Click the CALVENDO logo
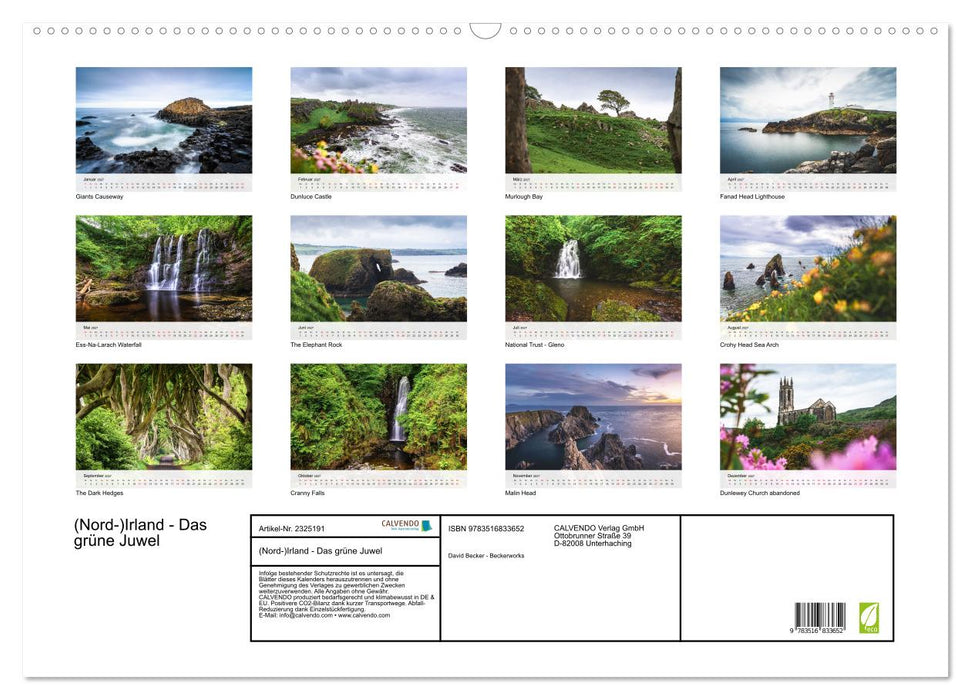The height and width of the screenshot is (700, 971). pyautogui.click(x=406, y=525)
